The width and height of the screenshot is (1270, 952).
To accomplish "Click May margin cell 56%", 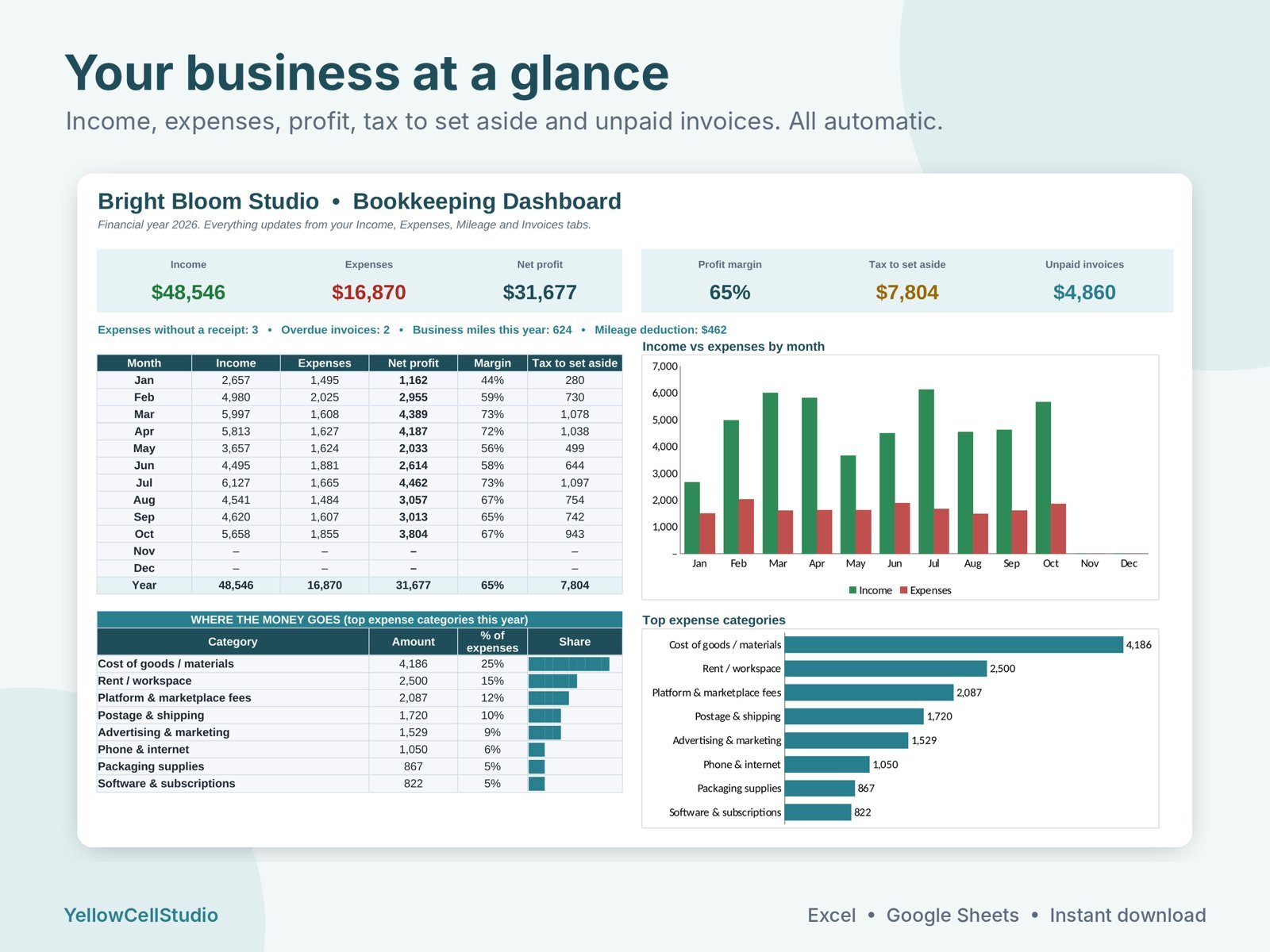I will (x=492, y=448).
